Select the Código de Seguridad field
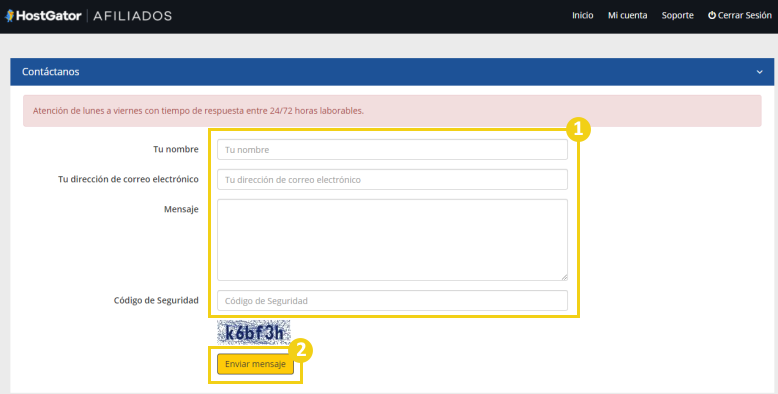Screen dimensions: 778x394 pos(392,301)
